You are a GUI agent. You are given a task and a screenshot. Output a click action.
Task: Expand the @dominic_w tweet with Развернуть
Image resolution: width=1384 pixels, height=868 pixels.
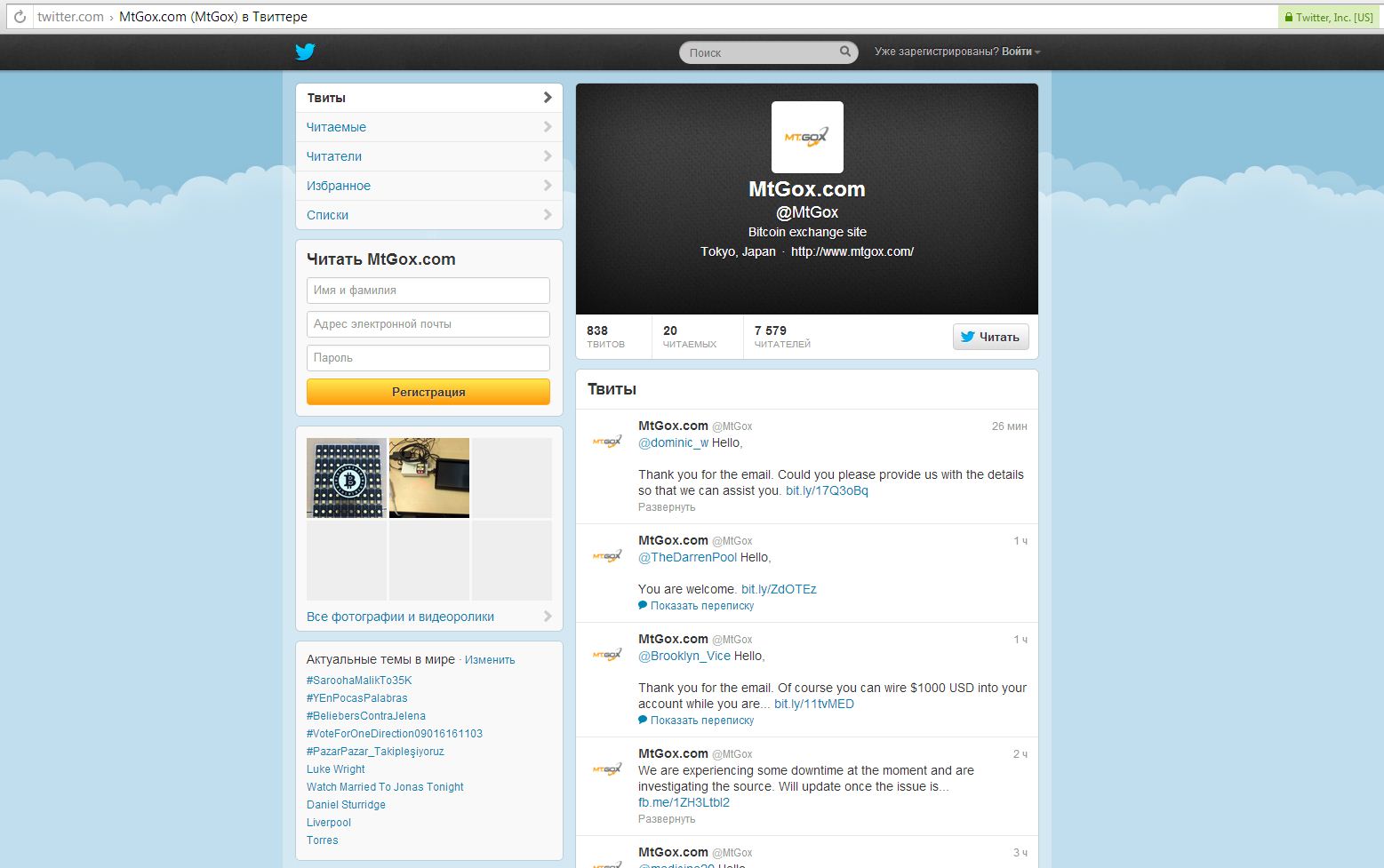tap(667, 507)
